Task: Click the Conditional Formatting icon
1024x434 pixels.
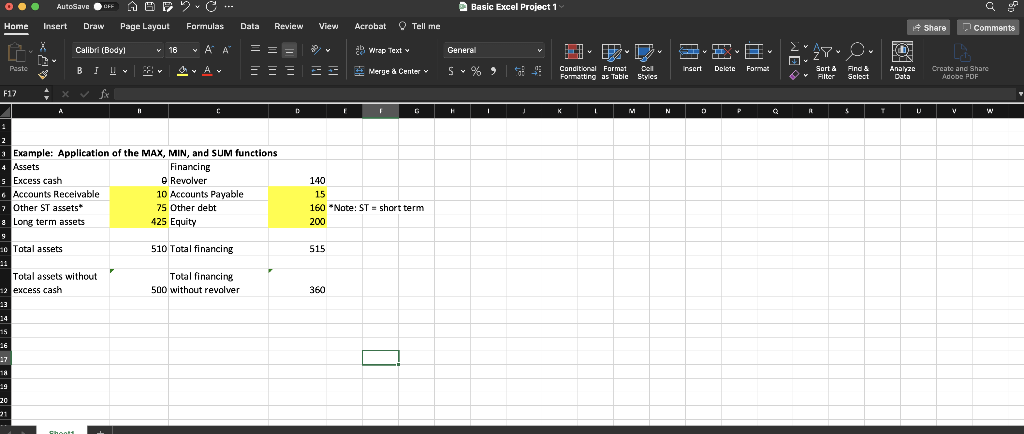Action: (574, 51)
